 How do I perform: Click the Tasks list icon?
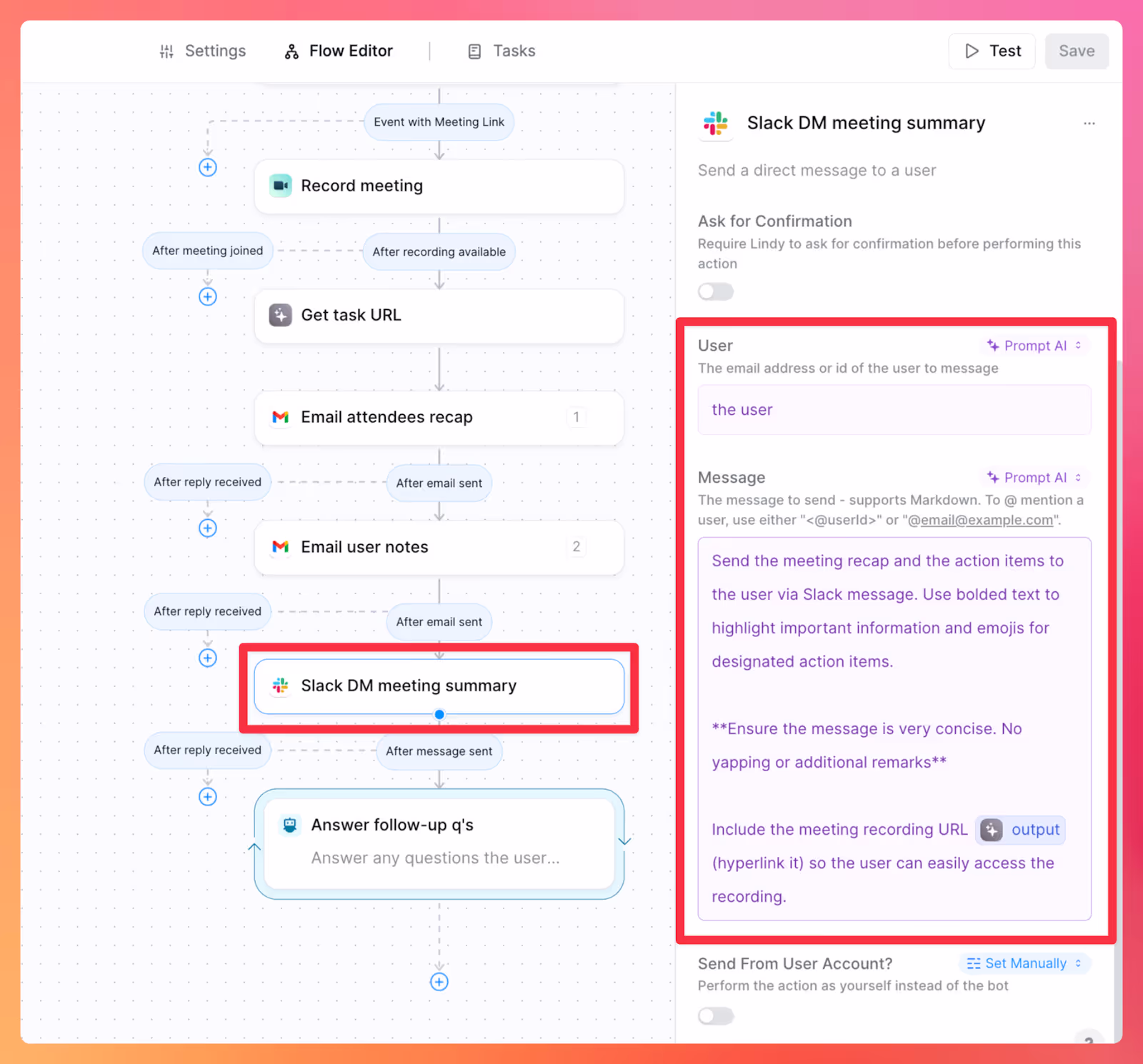pyautogui.click(x=474, y=51)
